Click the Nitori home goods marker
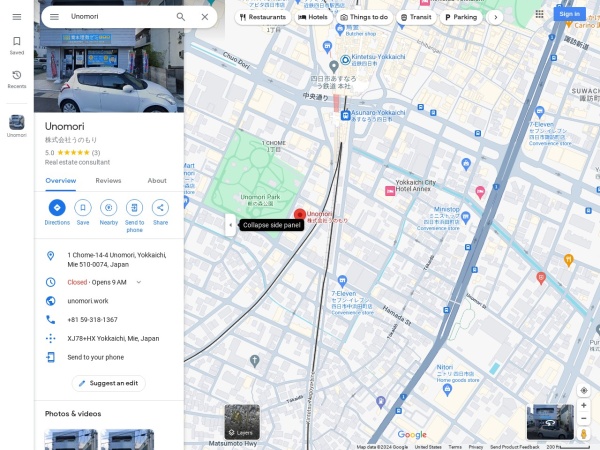600x450 pixels. [x=447, y=390]
